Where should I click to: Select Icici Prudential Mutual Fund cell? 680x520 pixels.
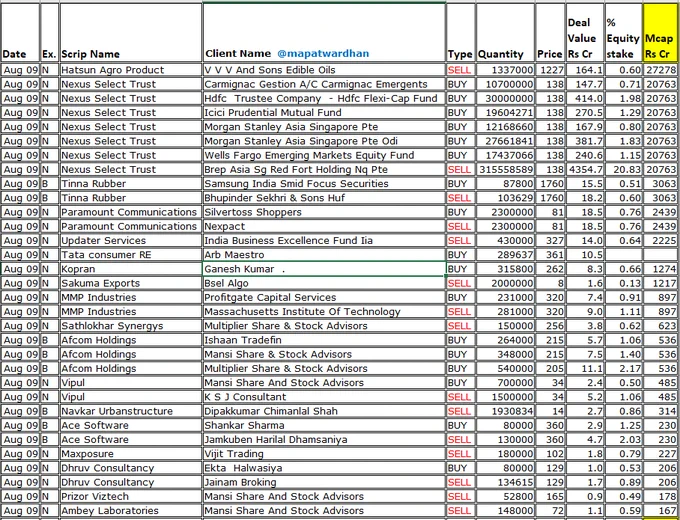(x=324, y=113)
